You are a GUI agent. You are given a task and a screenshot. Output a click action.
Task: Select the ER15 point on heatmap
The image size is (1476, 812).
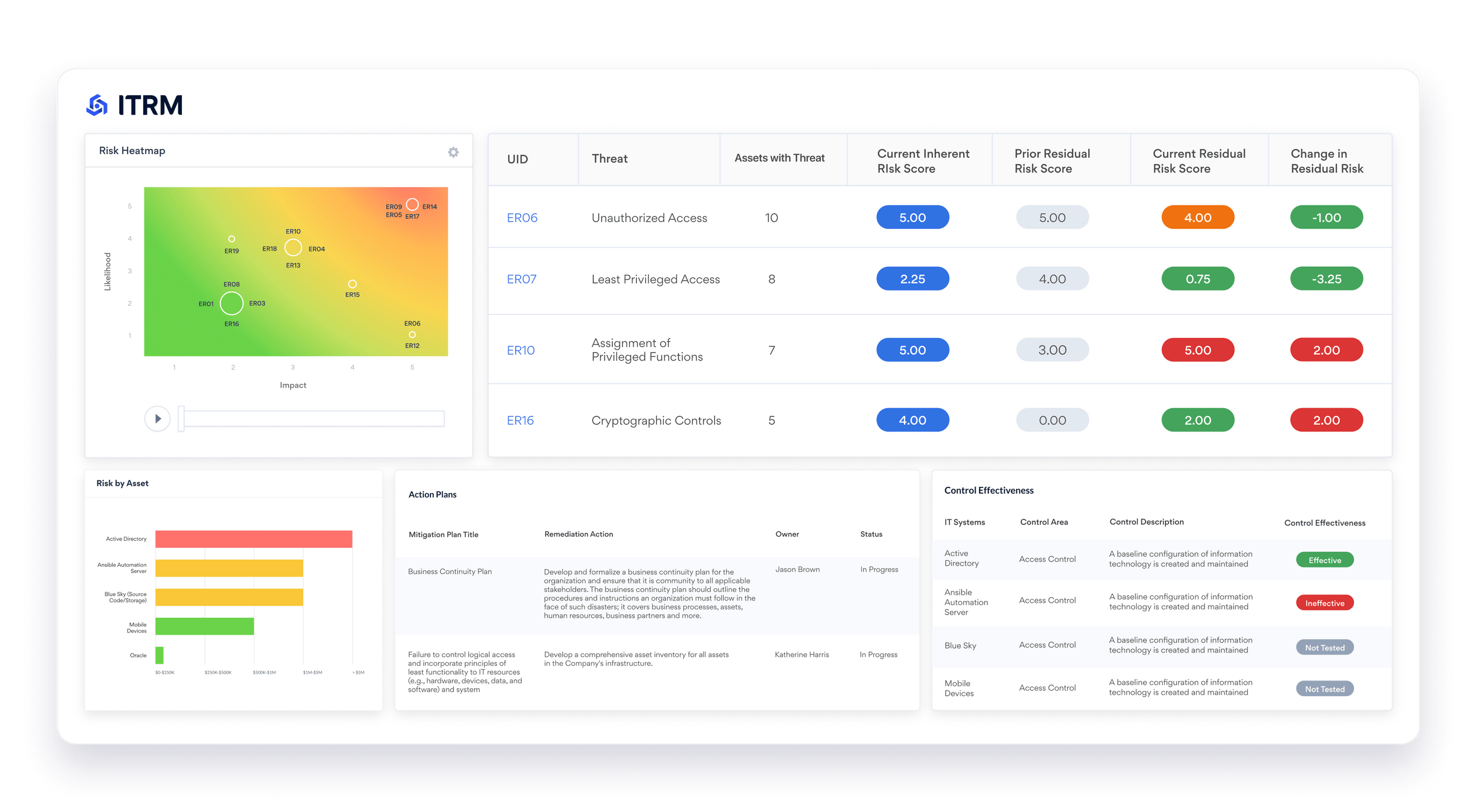point(353,284)
